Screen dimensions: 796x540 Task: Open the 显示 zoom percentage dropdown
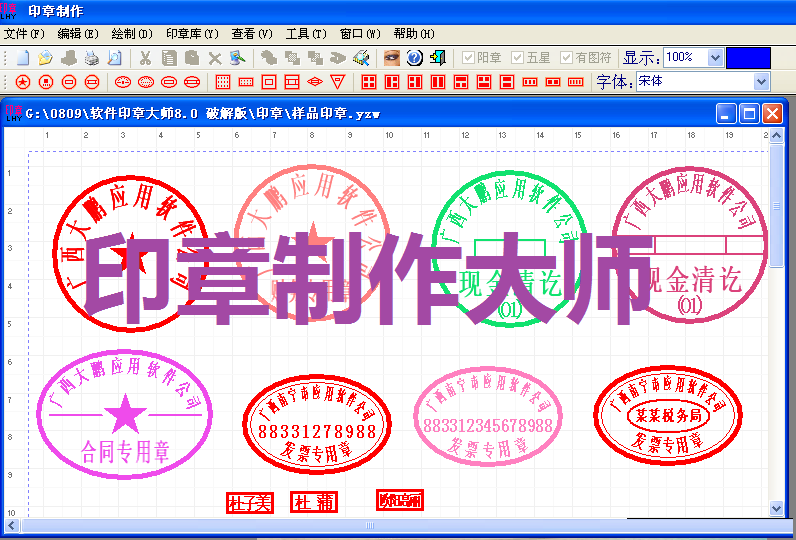[714, 58]
